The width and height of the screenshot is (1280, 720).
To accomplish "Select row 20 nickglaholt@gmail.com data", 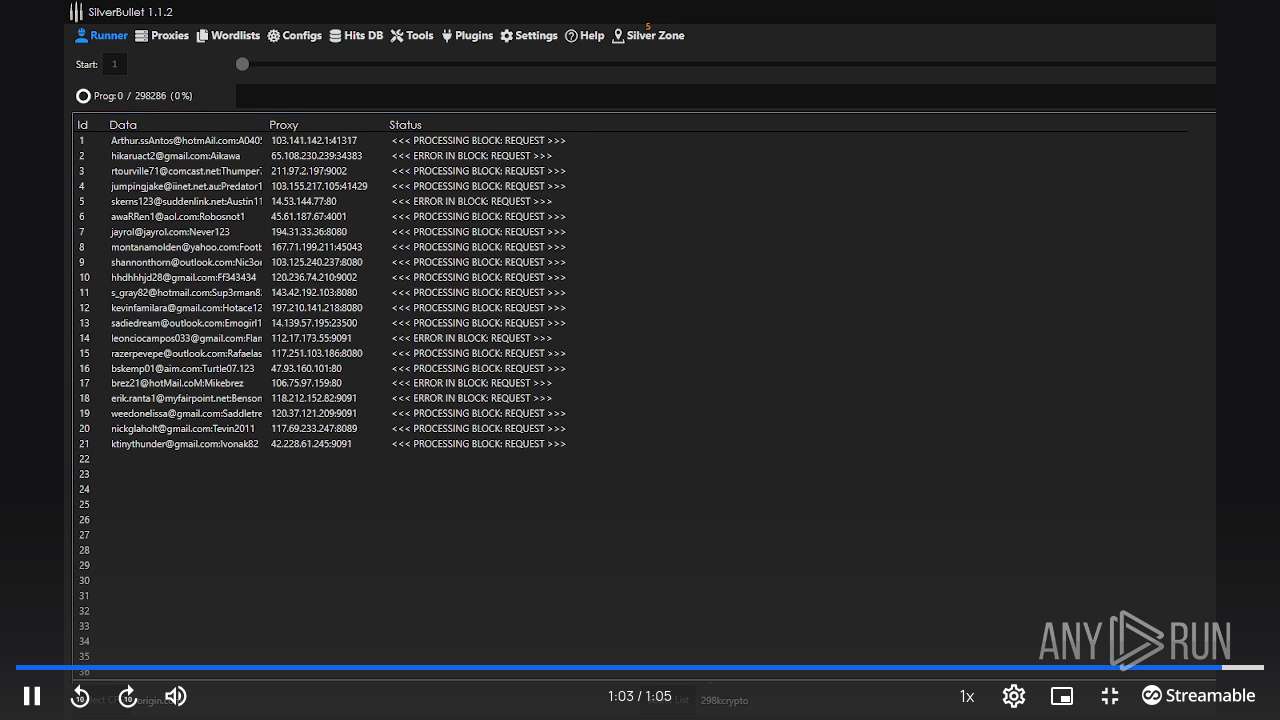I will pos(183,428).
